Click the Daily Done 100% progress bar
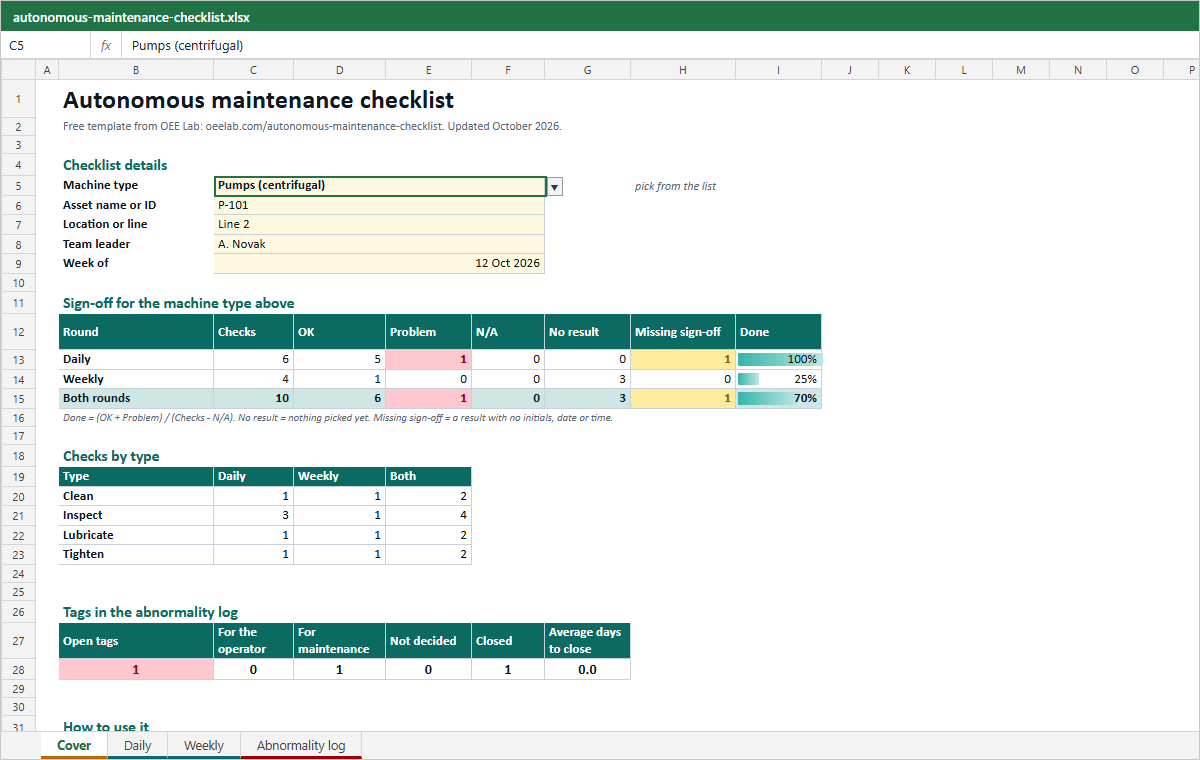 click(778, 359)
